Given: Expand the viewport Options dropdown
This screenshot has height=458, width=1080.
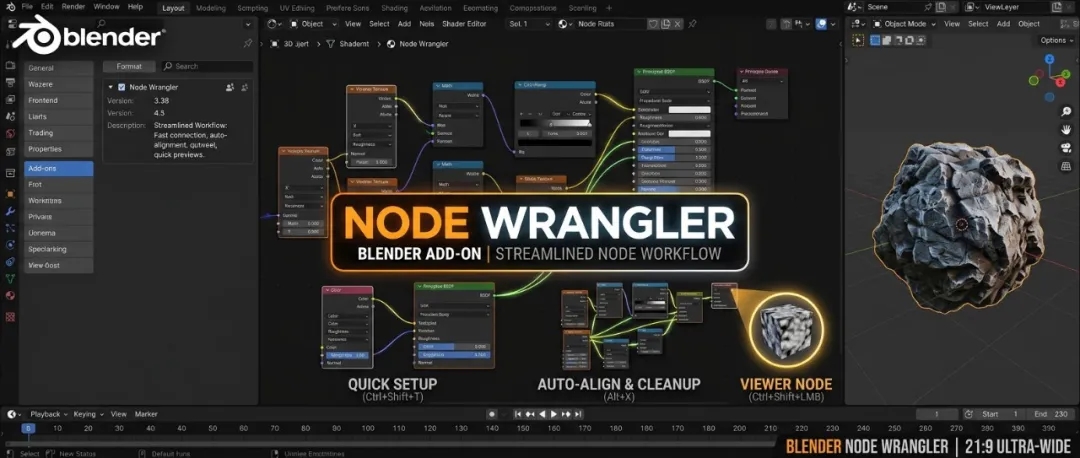Looking at the screenshot, I should (x=1057, y=41).
